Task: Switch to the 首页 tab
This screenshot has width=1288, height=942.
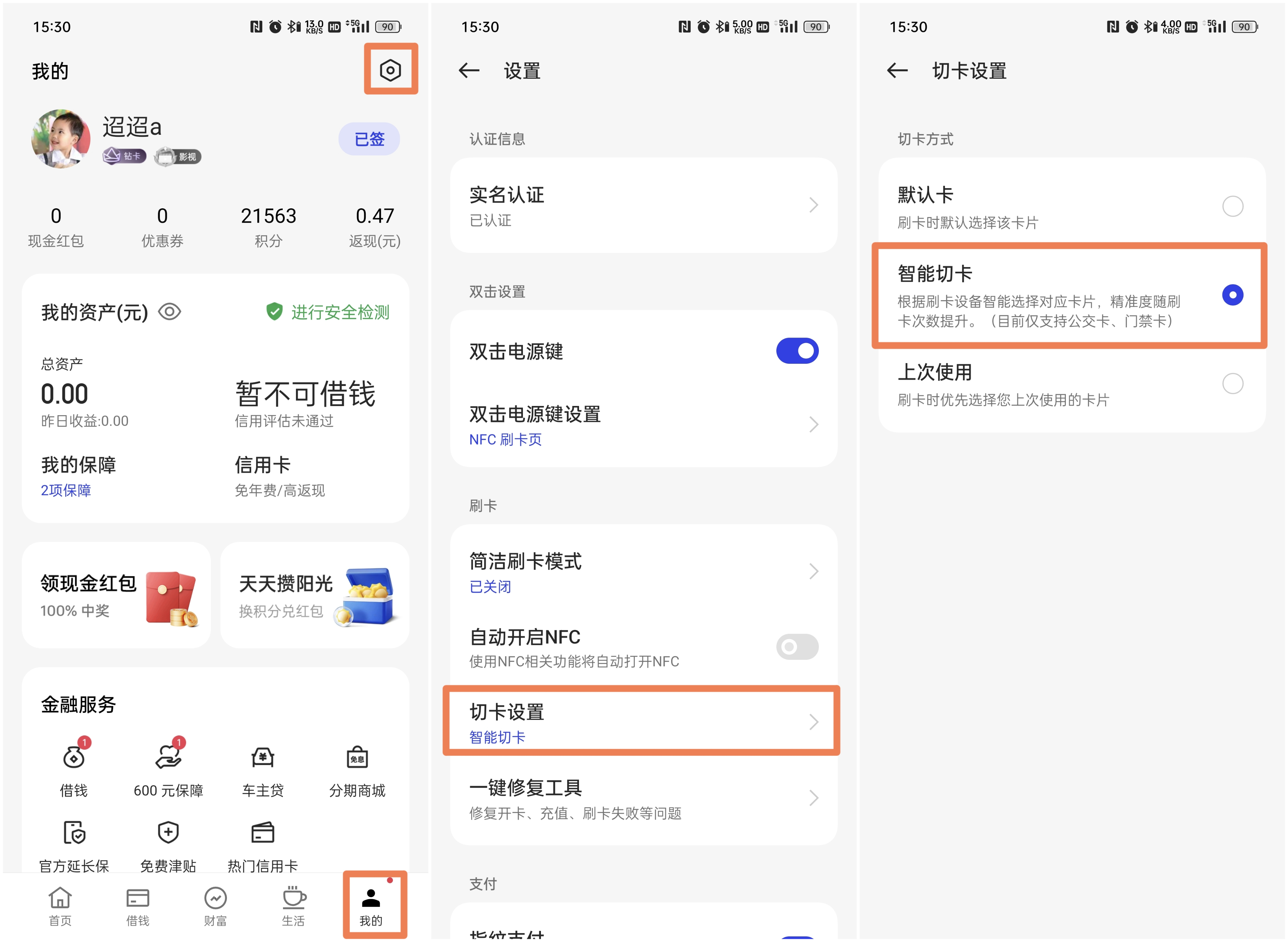Action: [60, 906]
